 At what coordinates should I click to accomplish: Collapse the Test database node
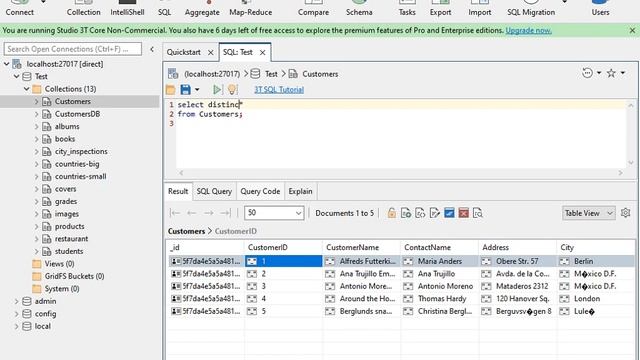16,76
